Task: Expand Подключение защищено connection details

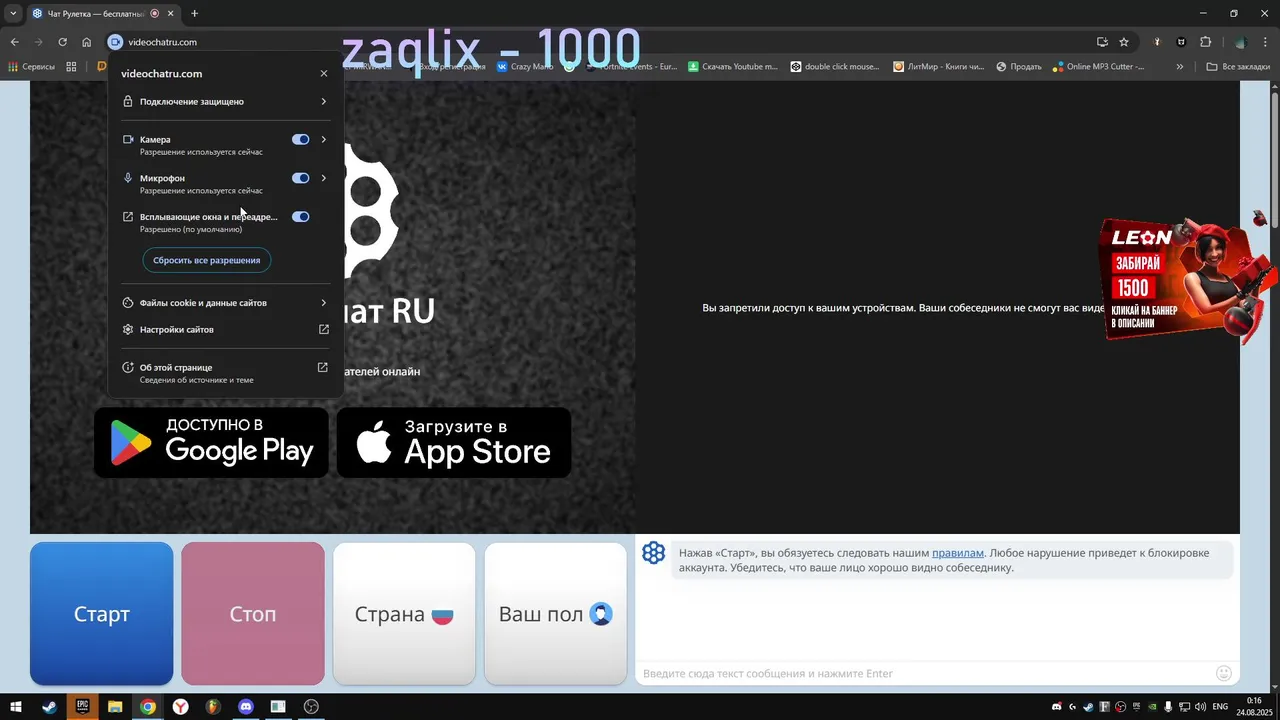Action: (225, 101)
